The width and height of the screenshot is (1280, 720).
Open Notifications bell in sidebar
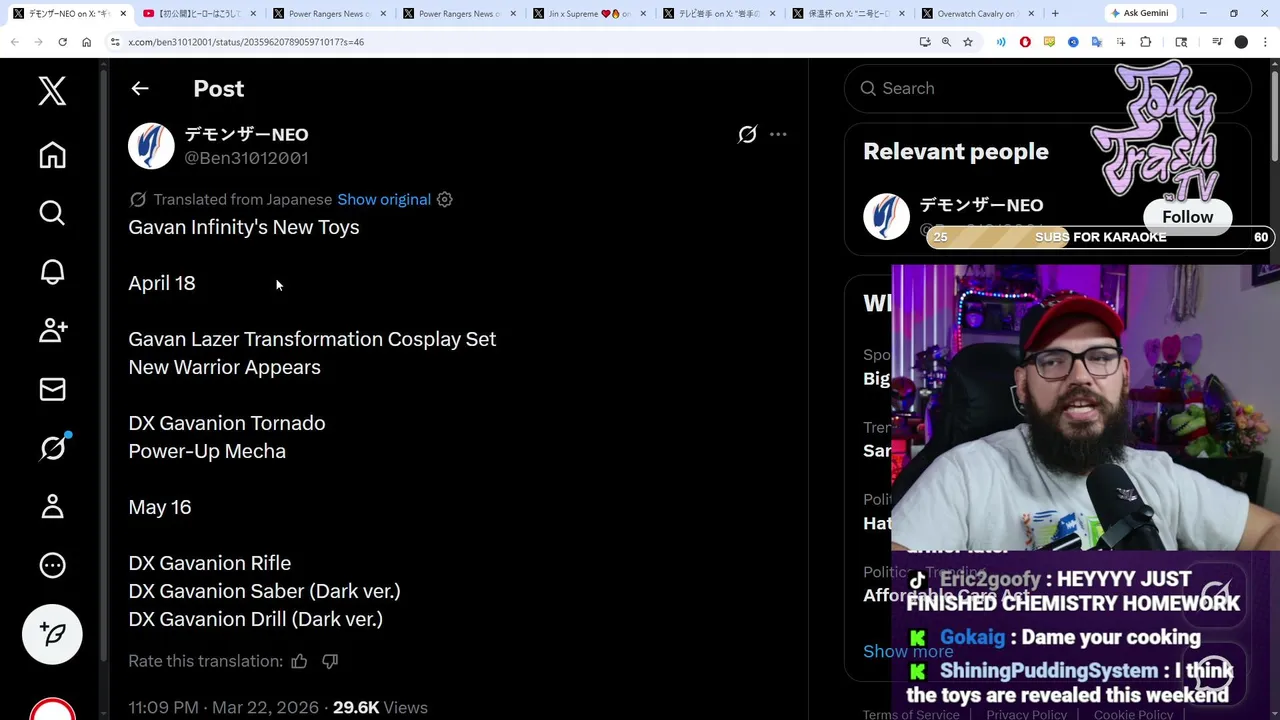[x=52, y=272]
